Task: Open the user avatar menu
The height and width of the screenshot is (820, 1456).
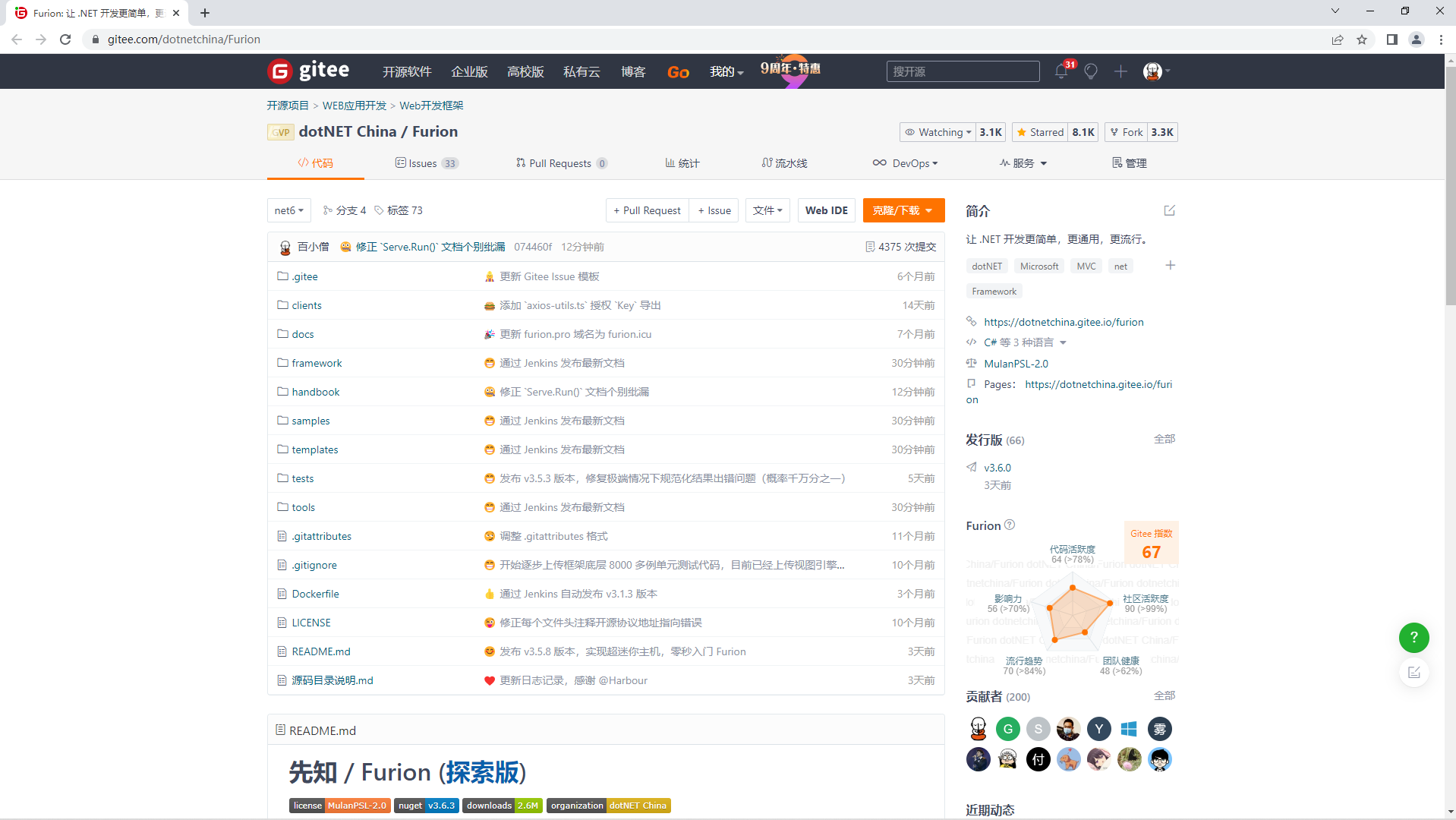Action: pos(1153,71)
